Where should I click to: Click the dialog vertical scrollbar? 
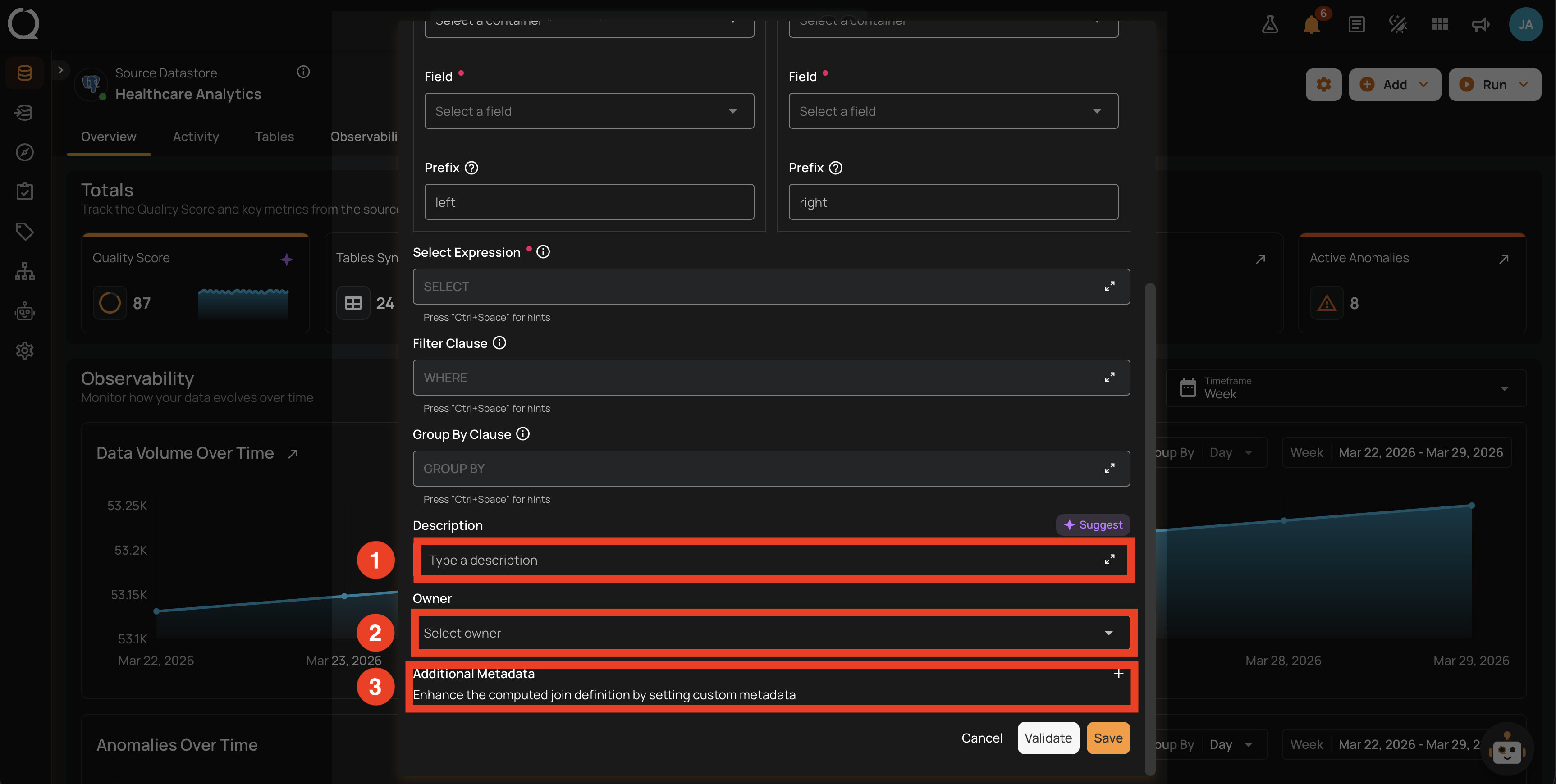click(x=1149, y=529)
